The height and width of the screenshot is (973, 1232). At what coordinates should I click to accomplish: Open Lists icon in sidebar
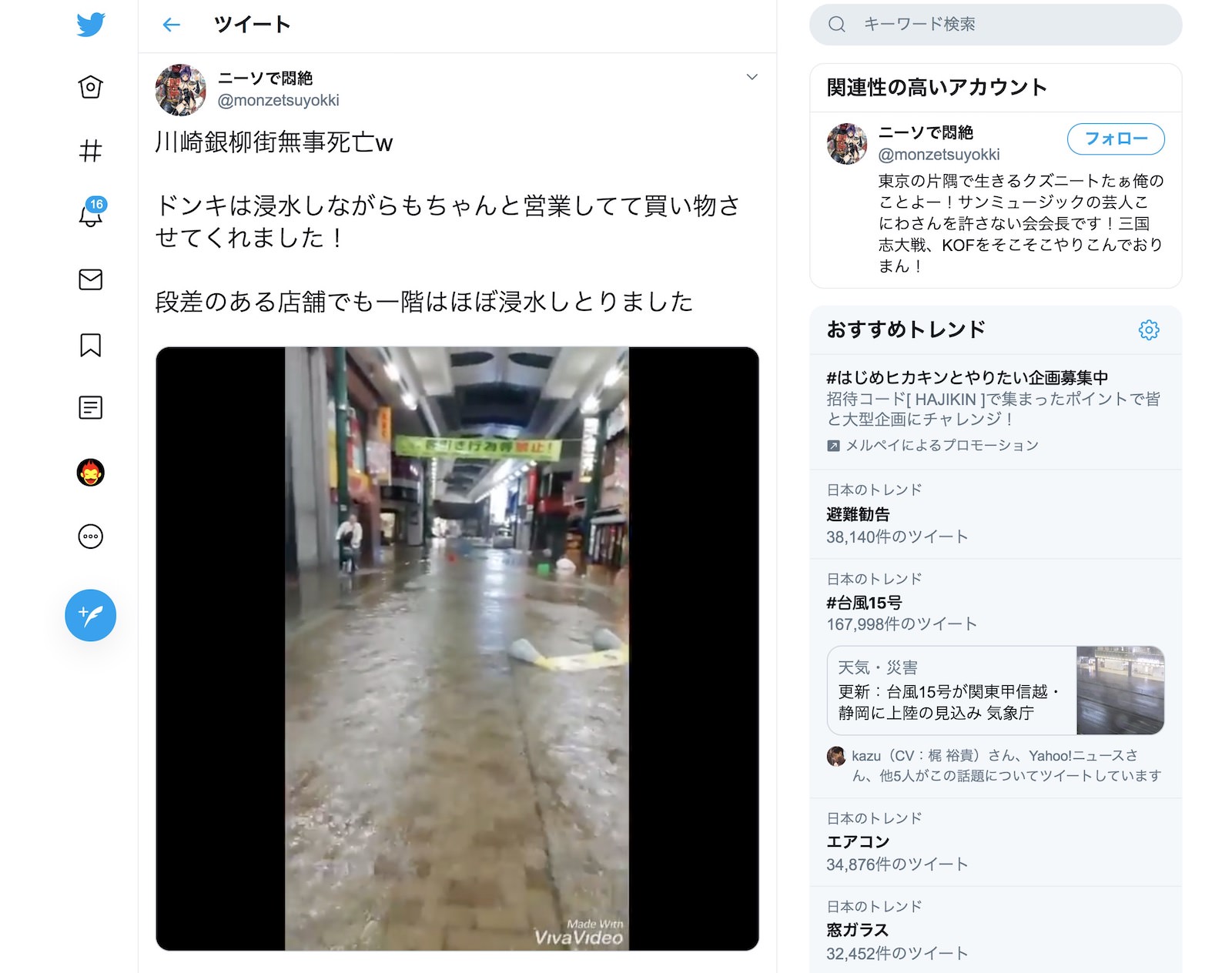(x=90, y=407)
